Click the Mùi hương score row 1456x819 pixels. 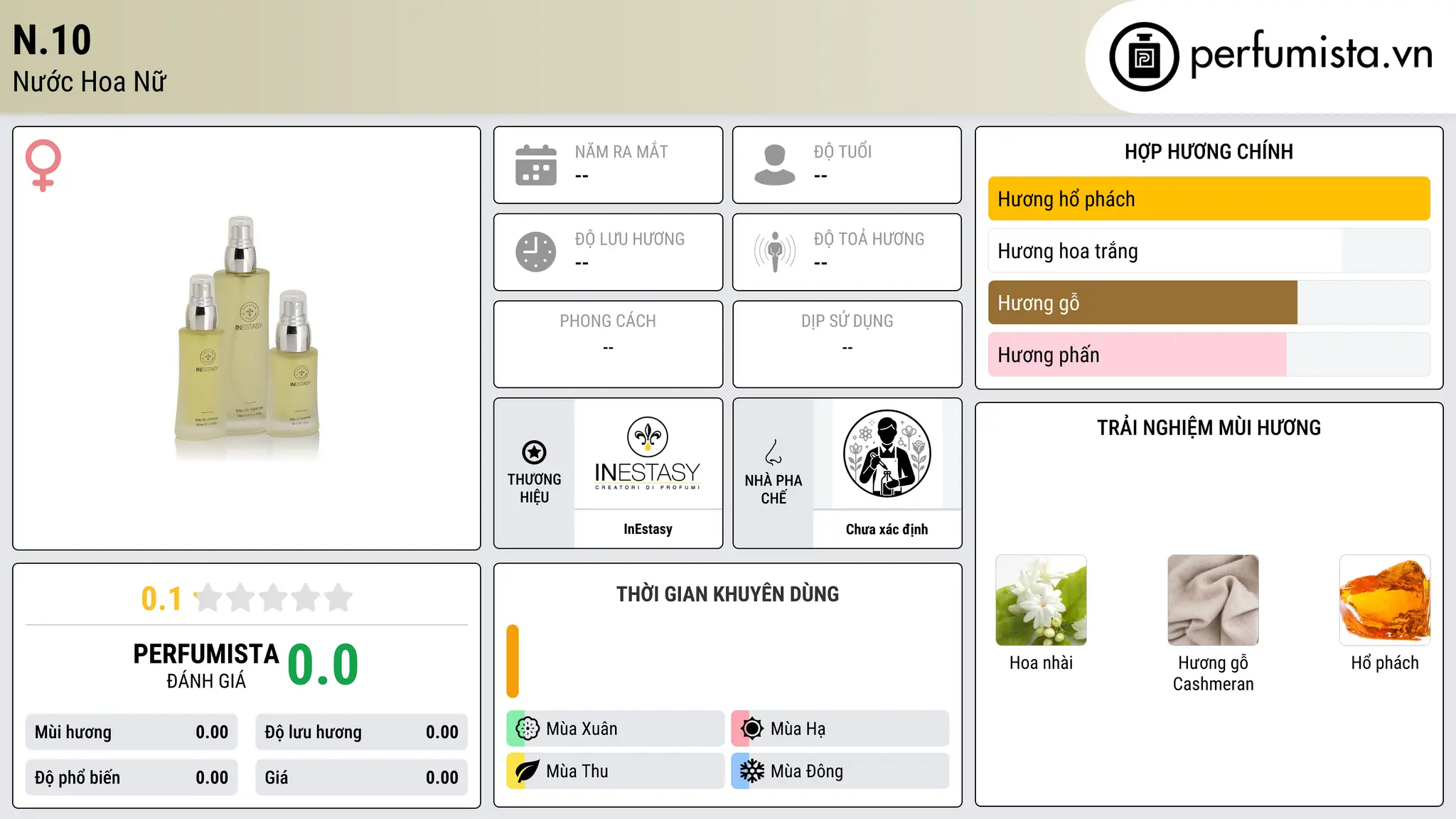[x=132, y=732]
